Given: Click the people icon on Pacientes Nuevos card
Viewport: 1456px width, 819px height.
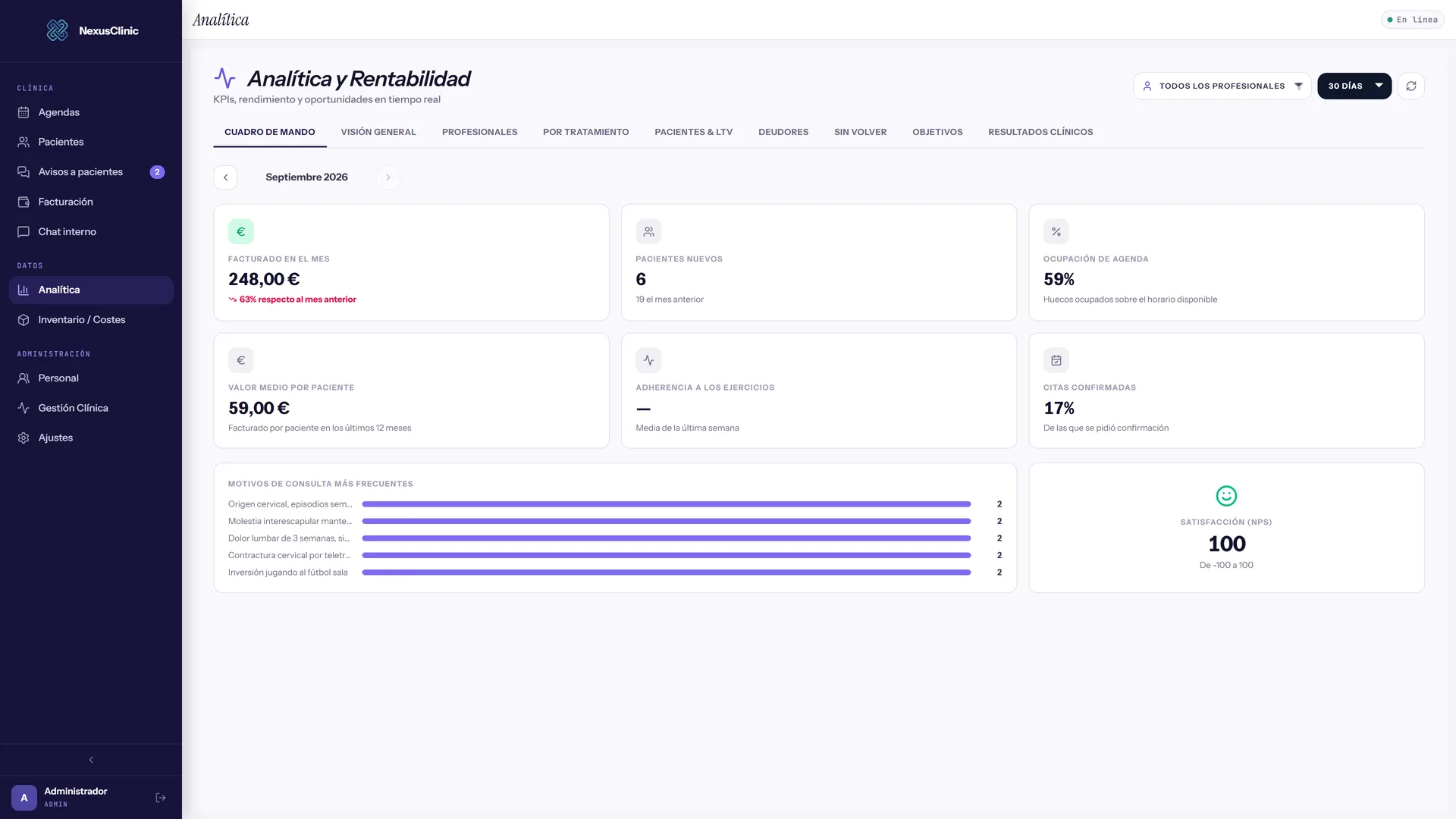Looking at the screenshot, I should pos(648,232).
